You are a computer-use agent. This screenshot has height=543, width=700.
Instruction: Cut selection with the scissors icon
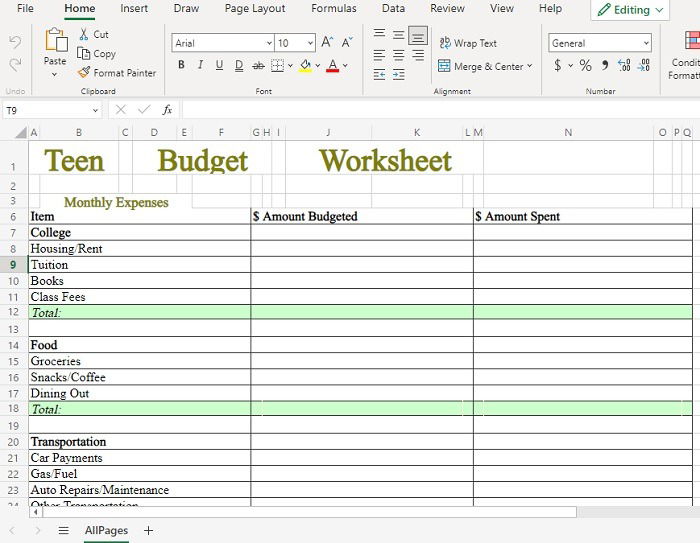tap(83, 34)
